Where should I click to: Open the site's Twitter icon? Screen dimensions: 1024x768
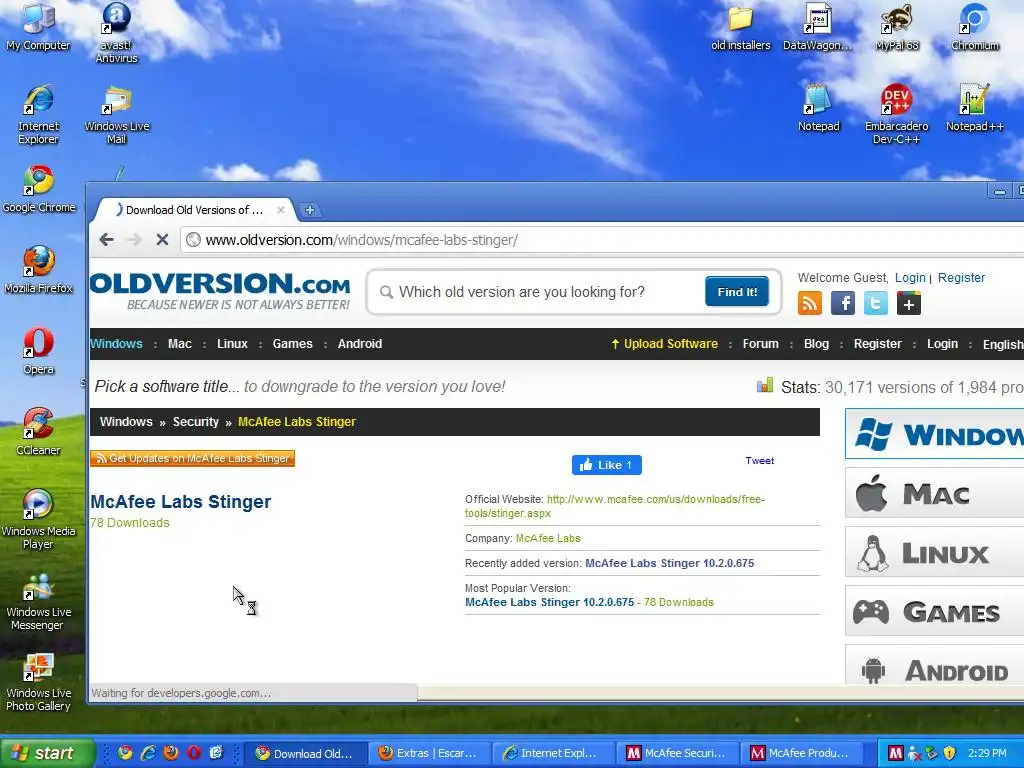tap(876, 304)
